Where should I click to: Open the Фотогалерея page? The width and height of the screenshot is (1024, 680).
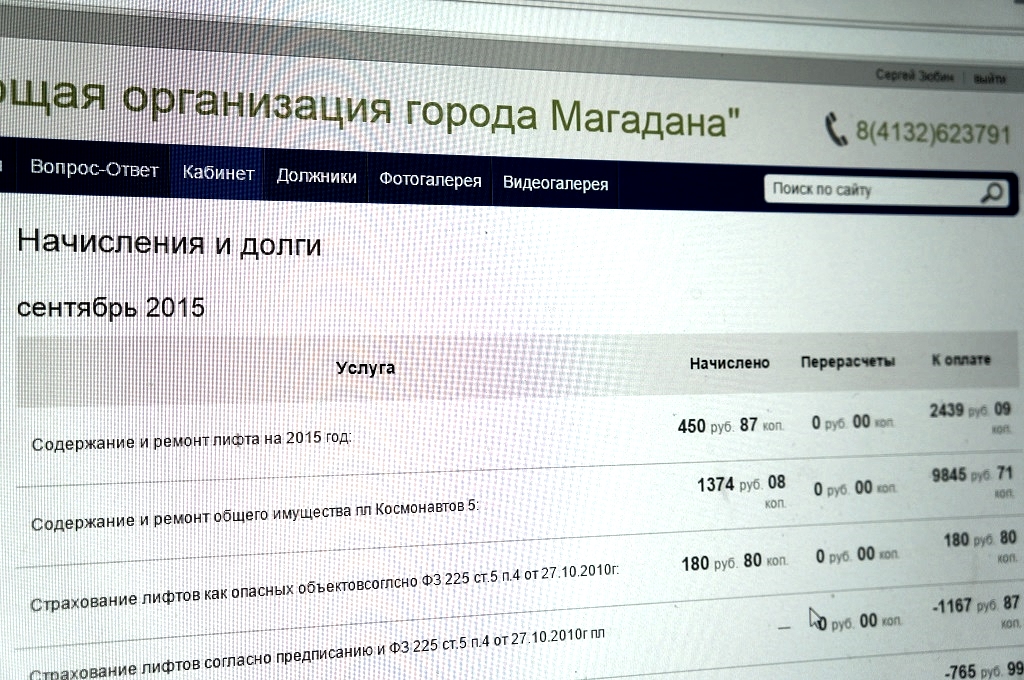[x=430, y=178]
